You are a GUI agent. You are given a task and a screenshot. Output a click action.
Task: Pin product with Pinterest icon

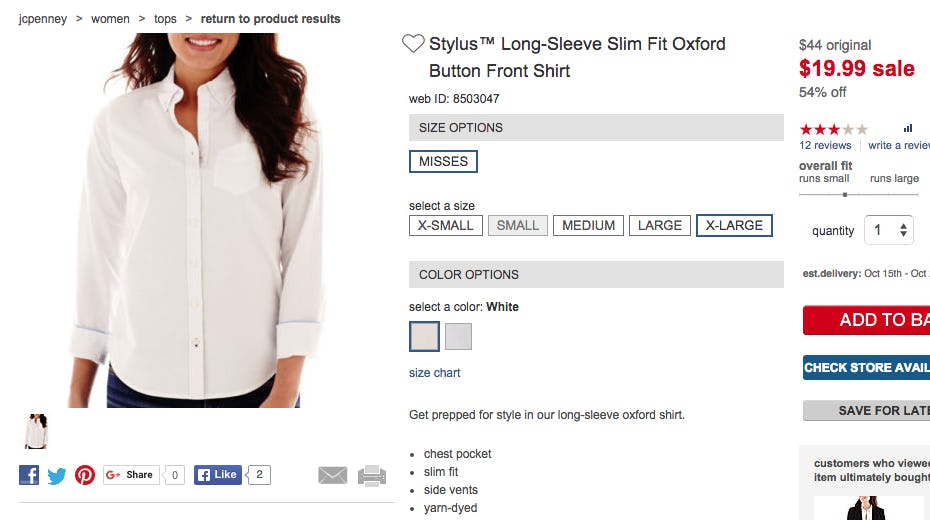tap(85, 475)
